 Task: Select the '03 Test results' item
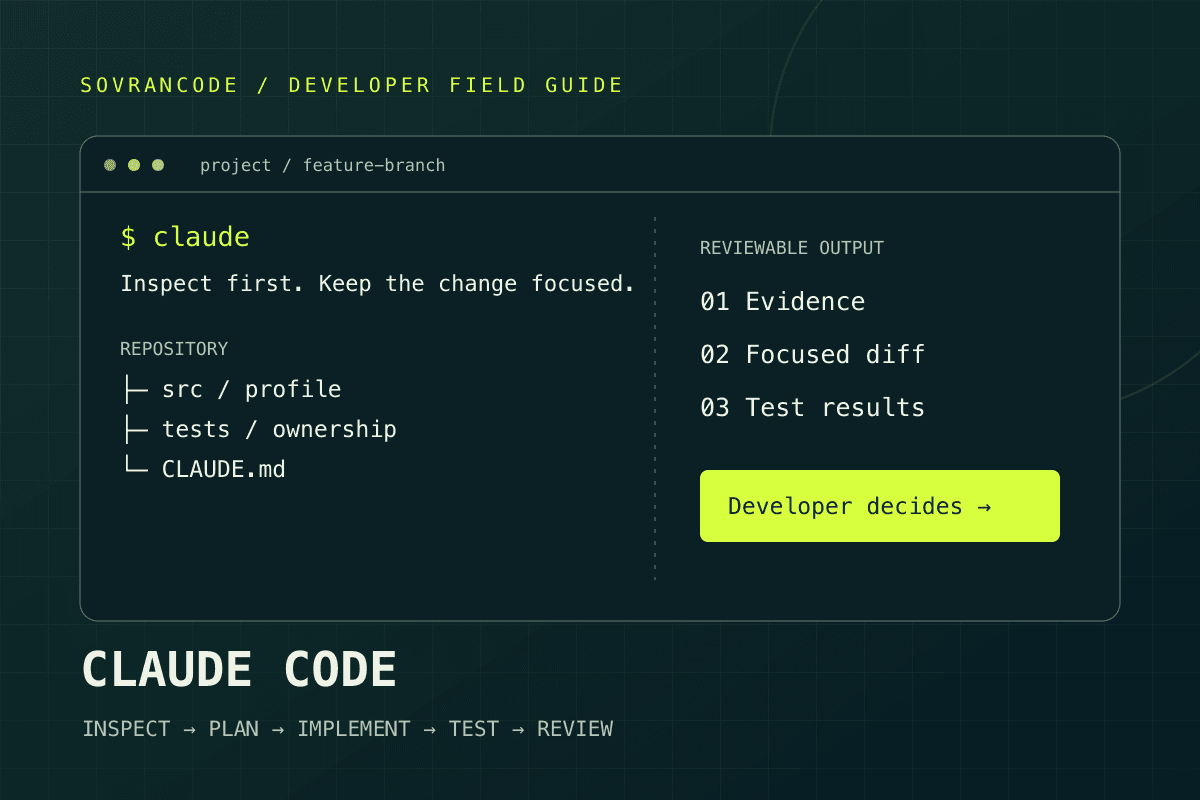pos(812,407)
